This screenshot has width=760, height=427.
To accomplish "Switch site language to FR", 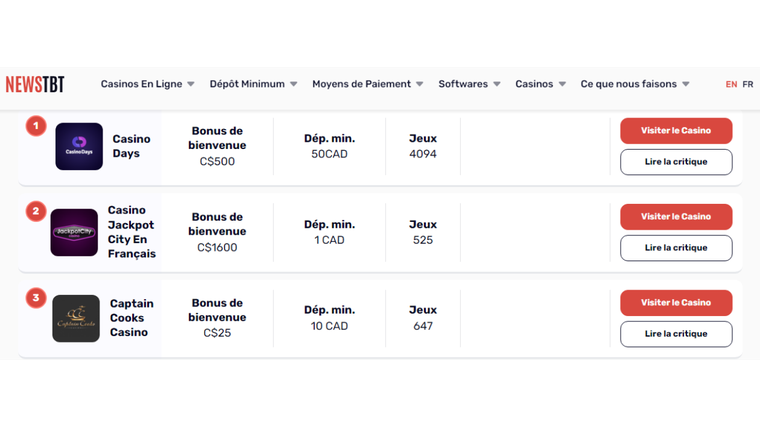I will pos(748,84).
